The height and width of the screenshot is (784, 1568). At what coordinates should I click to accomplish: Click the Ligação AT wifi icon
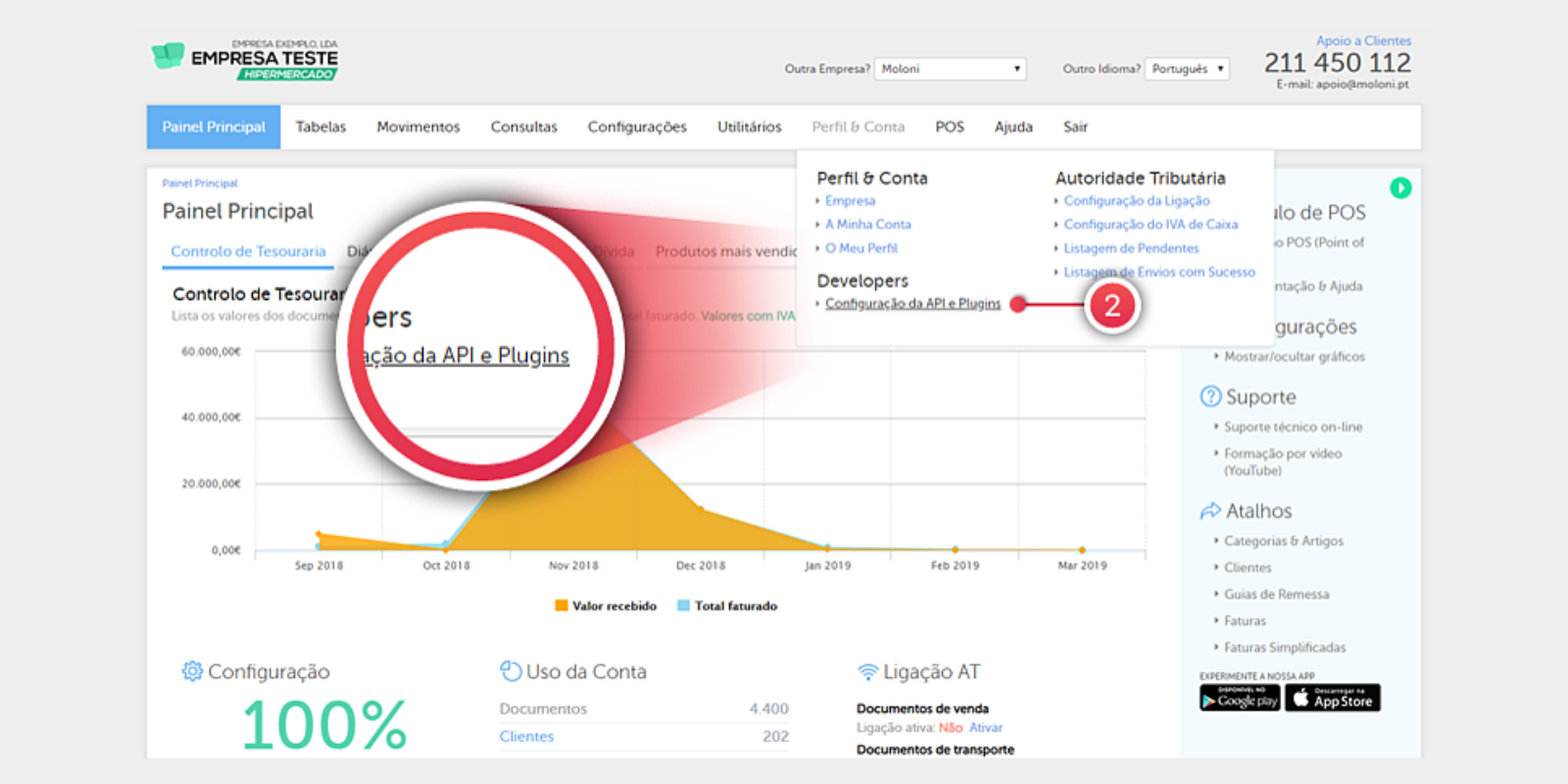pyautogui.click(x=867, y=672)
